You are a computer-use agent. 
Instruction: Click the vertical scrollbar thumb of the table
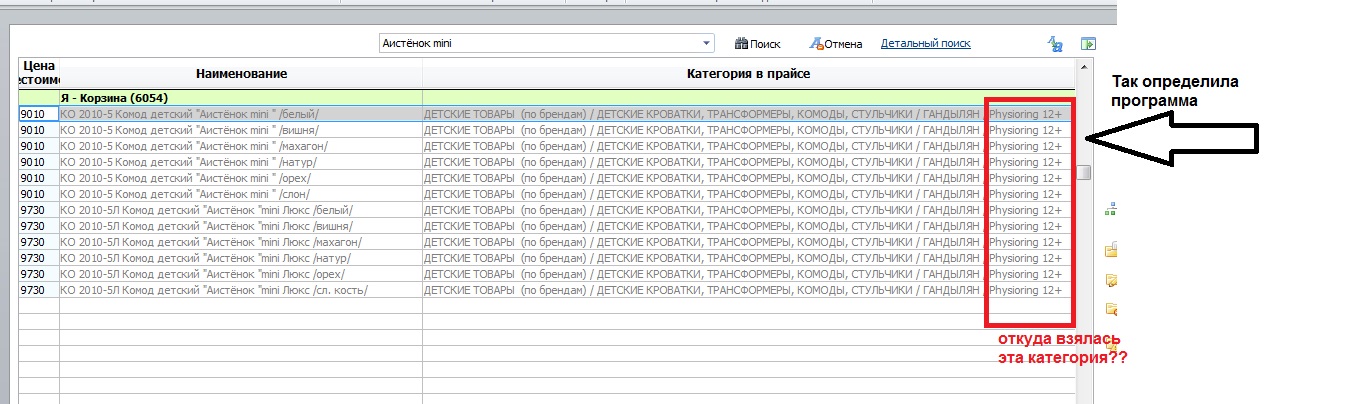click(1083, 173)
